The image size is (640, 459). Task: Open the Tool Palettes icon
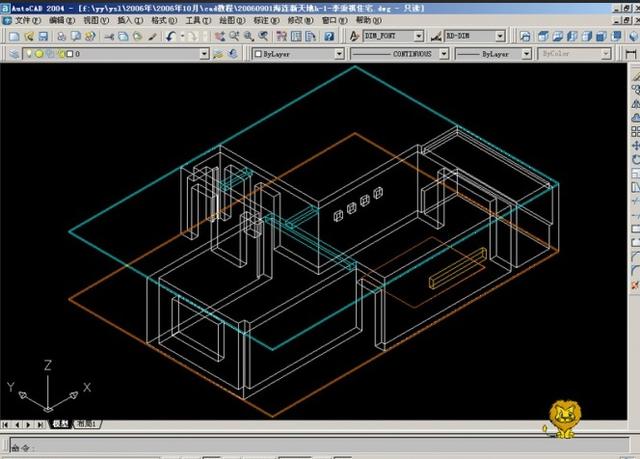[x=311, y=37]
